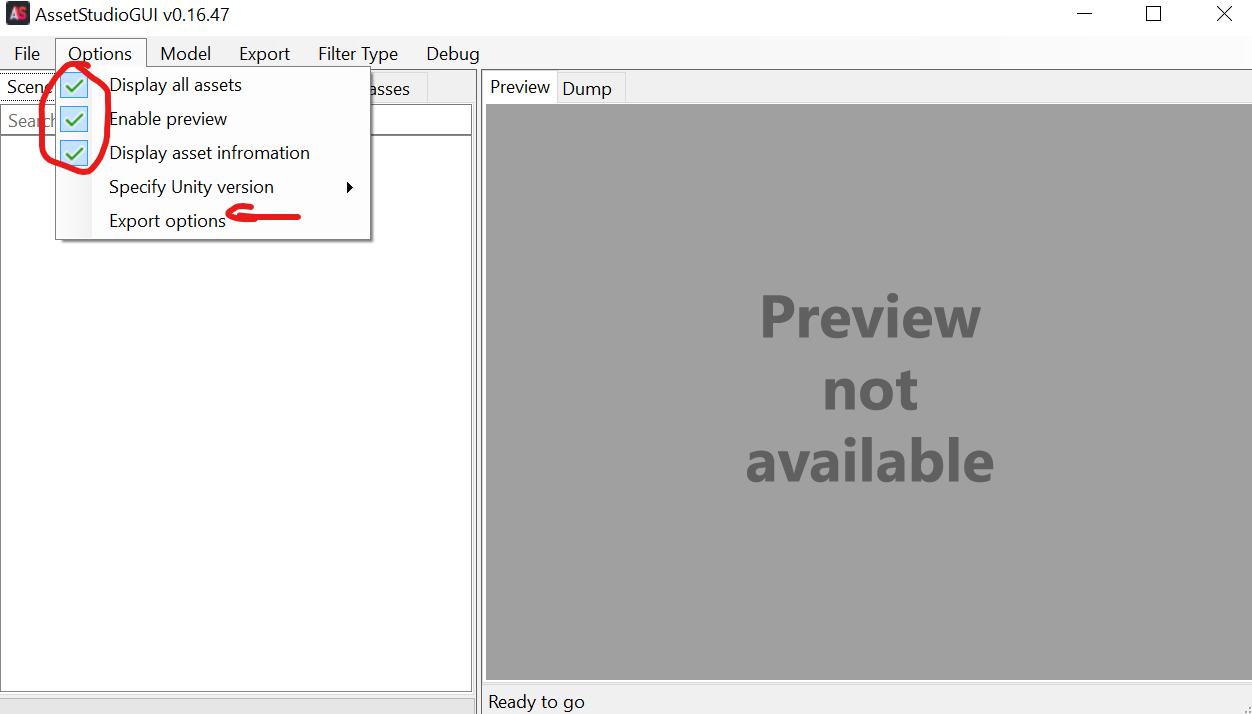Minimize the AssetStudioGUI window
This screenshot has height=714, width=1252.
point(1085,15)
